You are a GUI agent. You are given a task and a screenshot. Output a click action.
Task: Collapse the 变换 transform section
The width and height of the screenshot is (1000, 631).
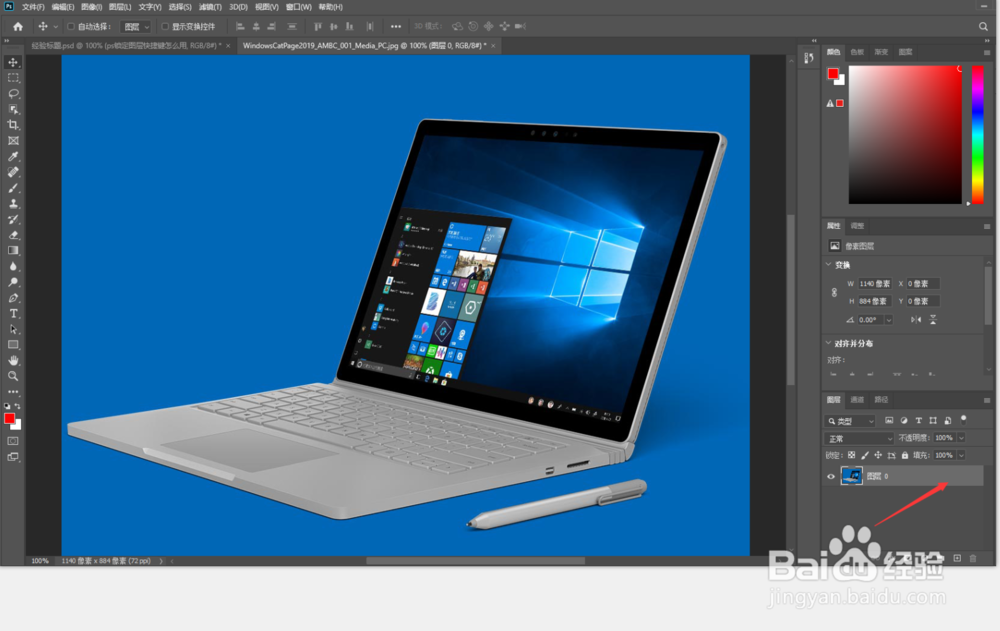(x=828, y=264)
